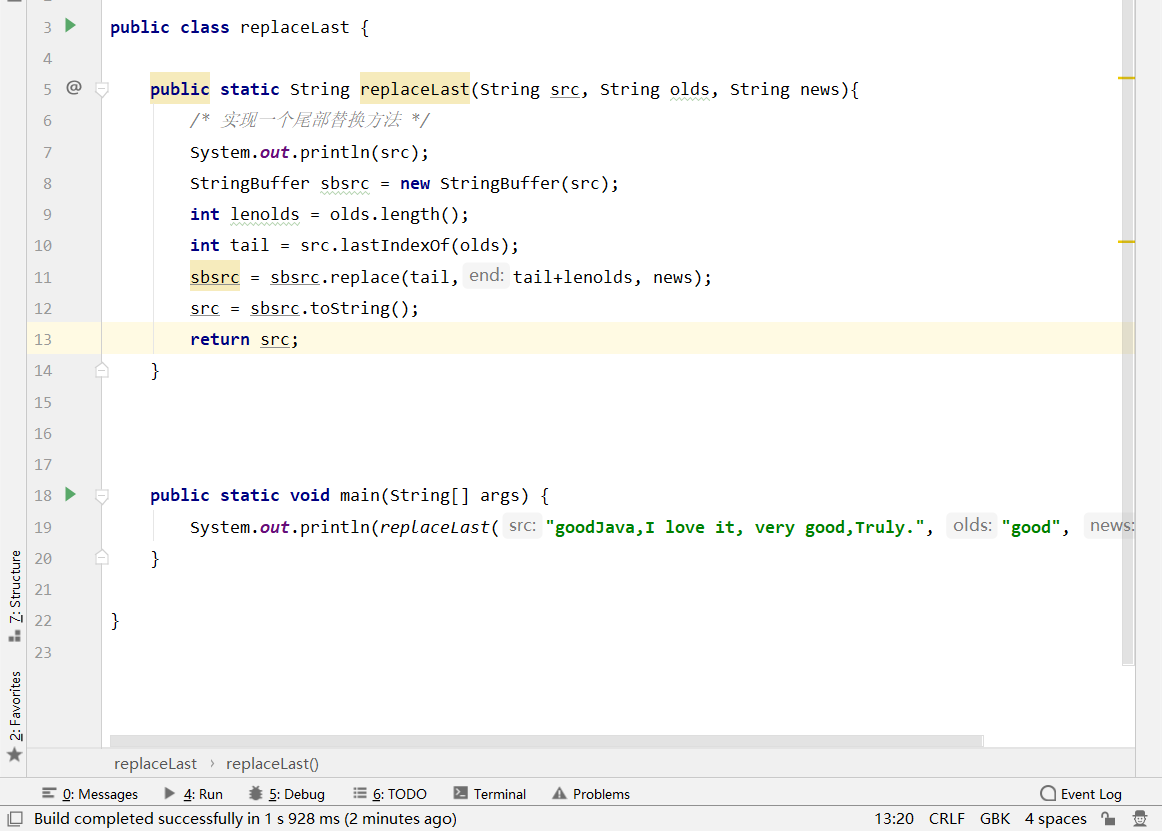Click the "end:" parameter hint on line 11
Screen dimensions: 1162x831
pos(486,276)
